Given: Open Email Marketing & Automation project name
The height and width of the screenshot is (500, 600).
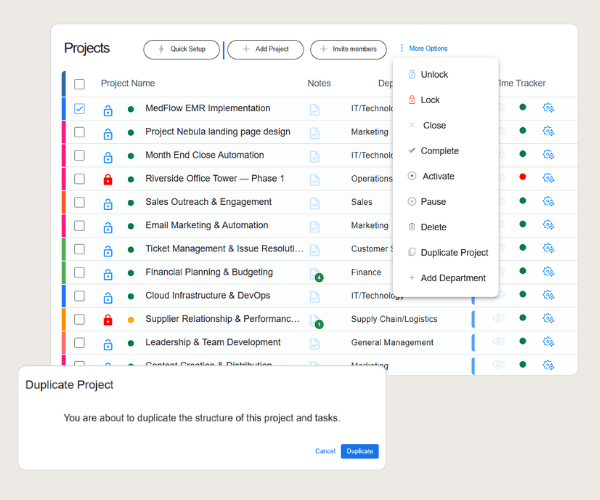Looking at the screenshot, I should [207, 225].
